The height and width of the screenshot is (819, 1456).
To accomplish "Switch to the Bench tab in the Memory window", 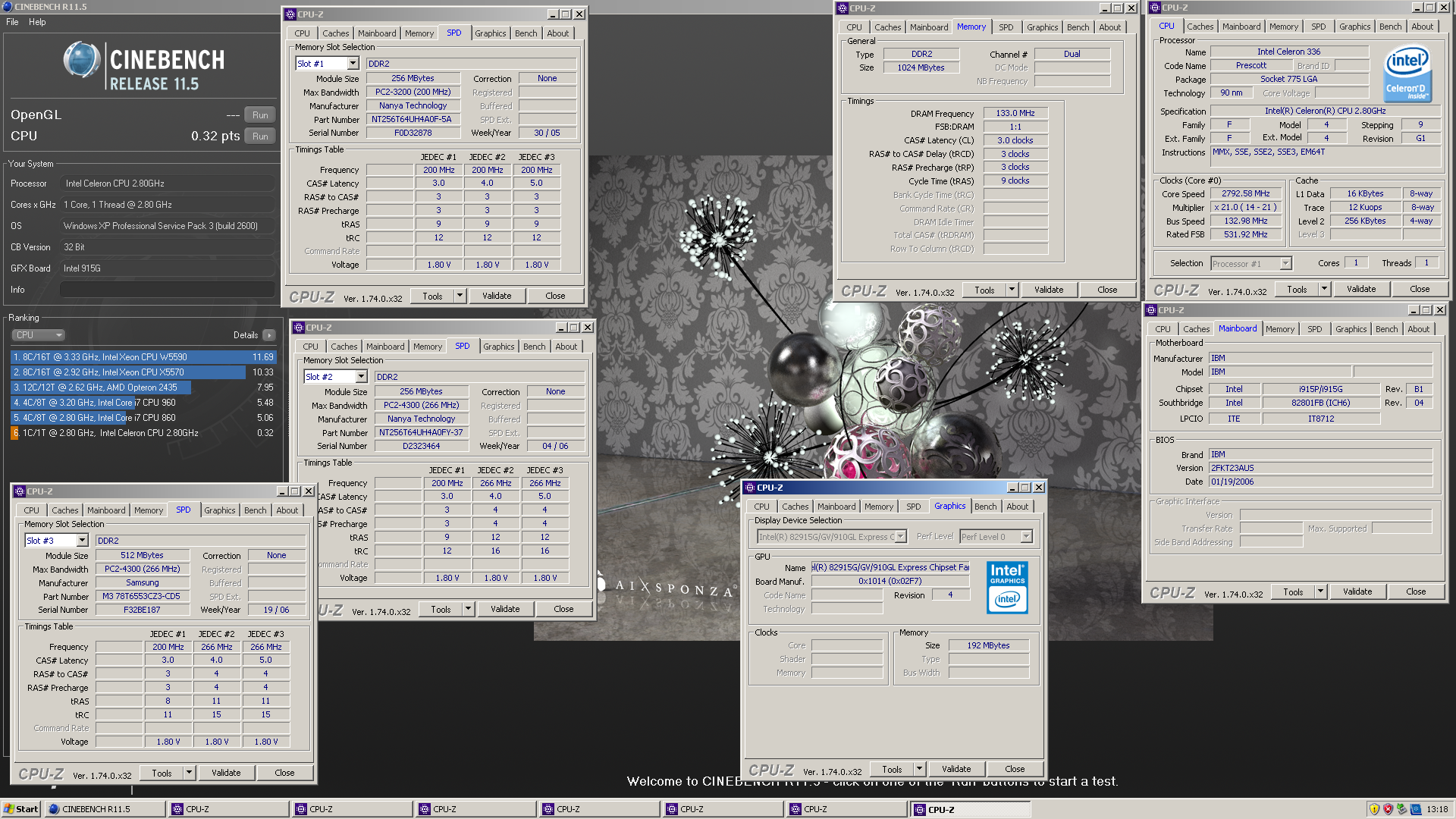I will tap(1078, 27).
